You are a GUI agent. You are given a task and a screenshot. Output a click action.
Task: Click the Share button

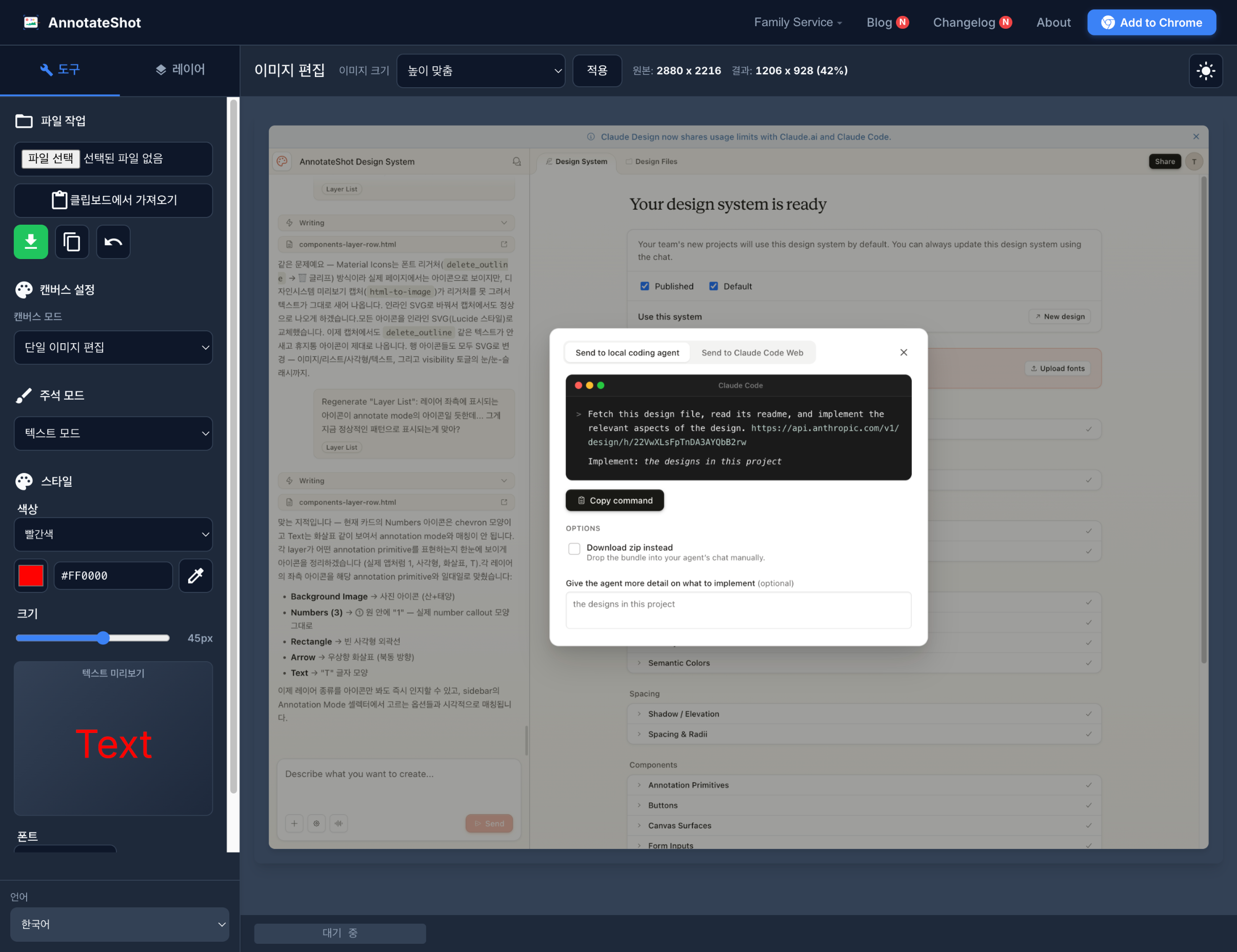pyautogui.click(x=1165, y=162)
